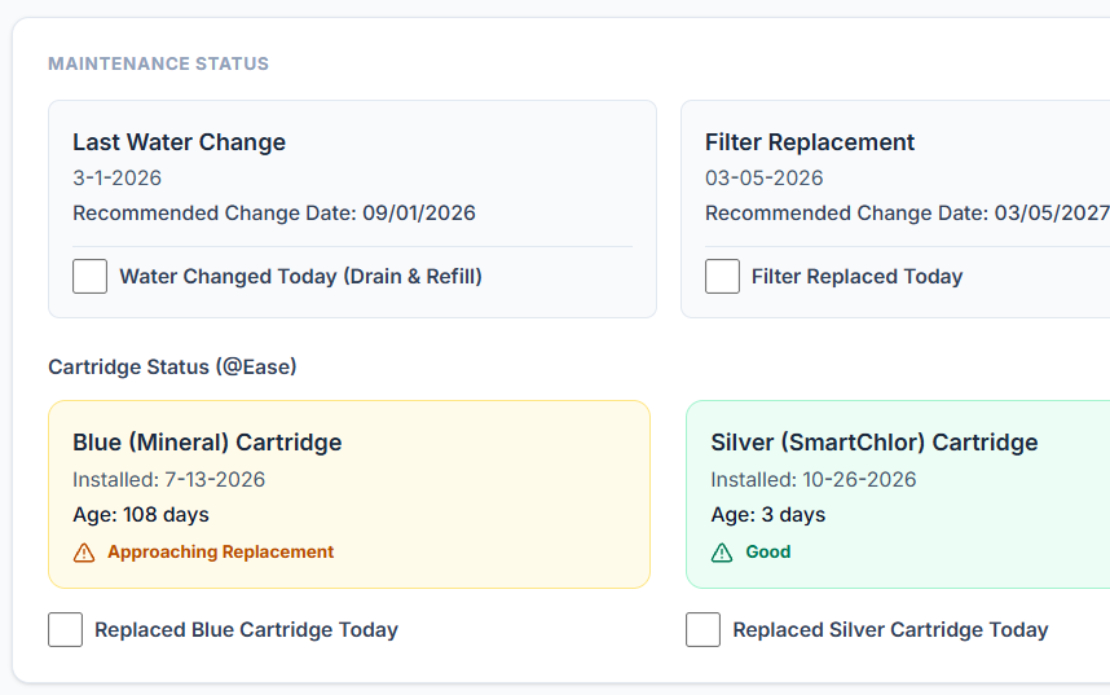The height and width of the screenshot is (695, 1110).
Task: Click Age: 108 days text
Action: [x=141, y=515]
